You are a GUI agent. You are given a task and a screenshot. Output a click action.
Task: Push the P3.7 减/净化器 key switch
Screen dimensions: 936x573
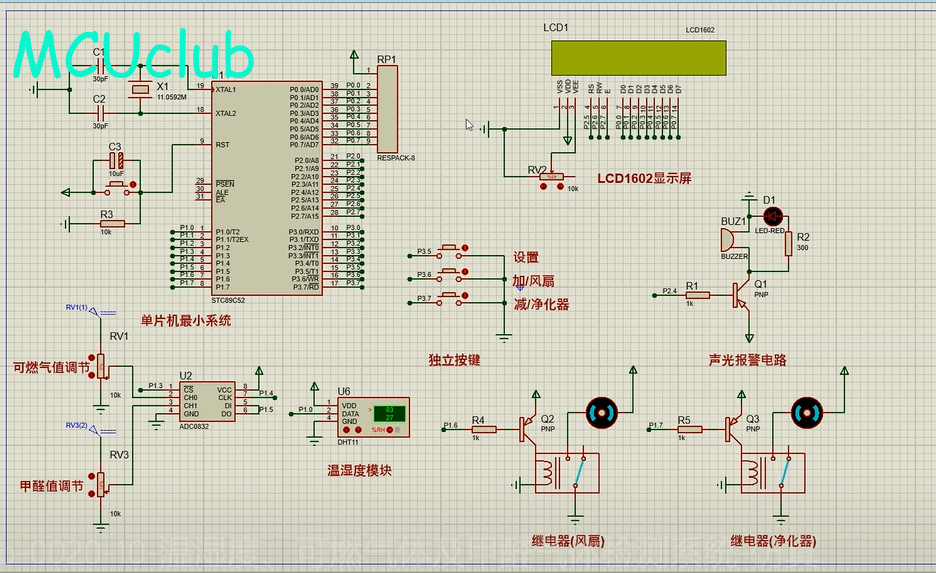[449, 299]
